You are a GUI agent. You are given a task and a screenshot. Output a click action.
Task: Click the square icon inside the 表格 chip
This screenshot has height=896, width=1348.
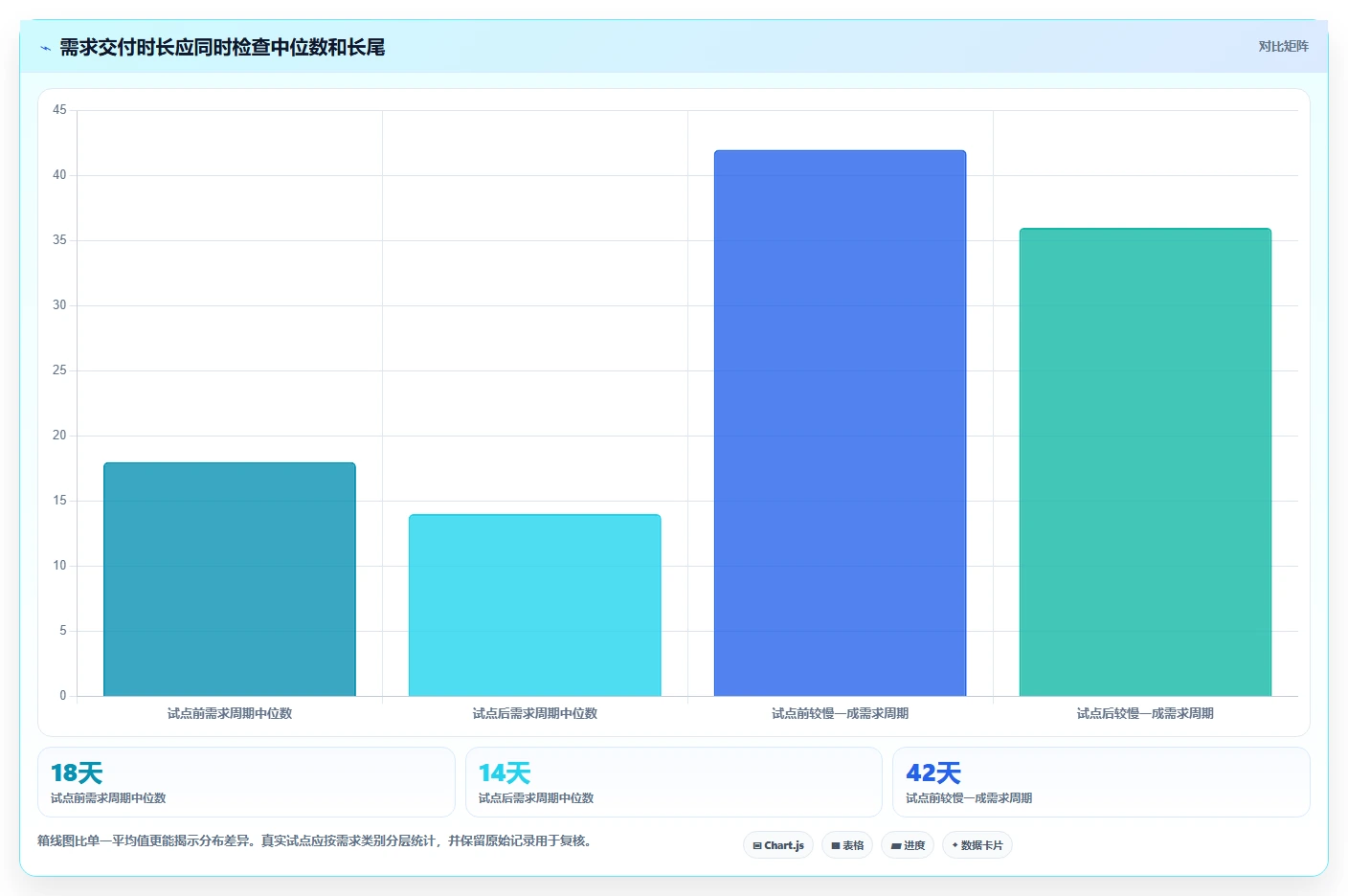[x=836, y=846]
